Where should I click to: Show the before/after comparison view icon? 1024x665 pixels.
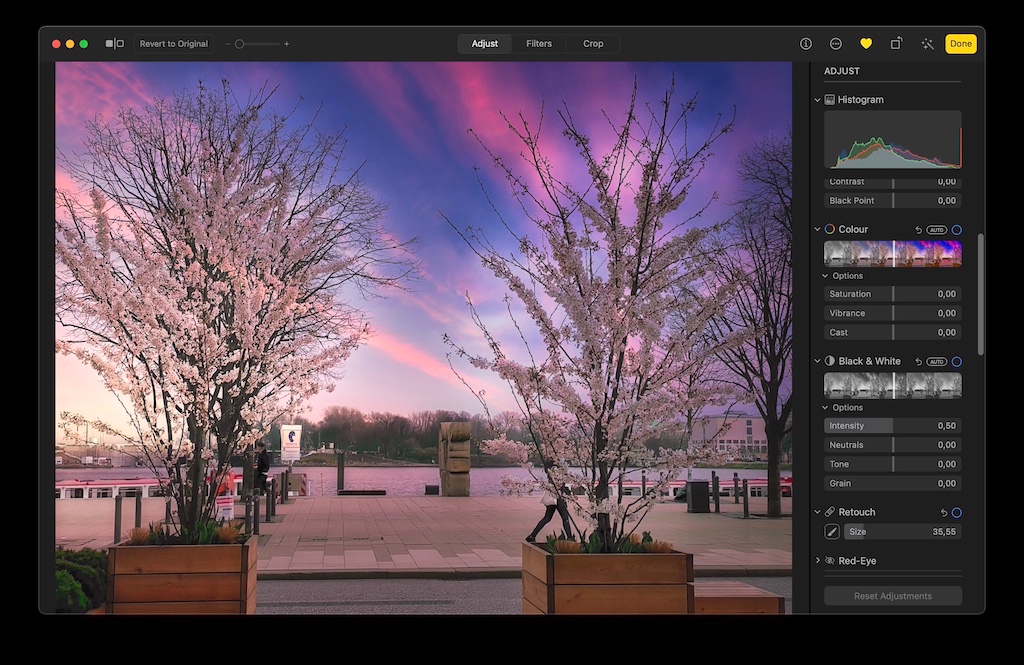[x=115, y=44]
